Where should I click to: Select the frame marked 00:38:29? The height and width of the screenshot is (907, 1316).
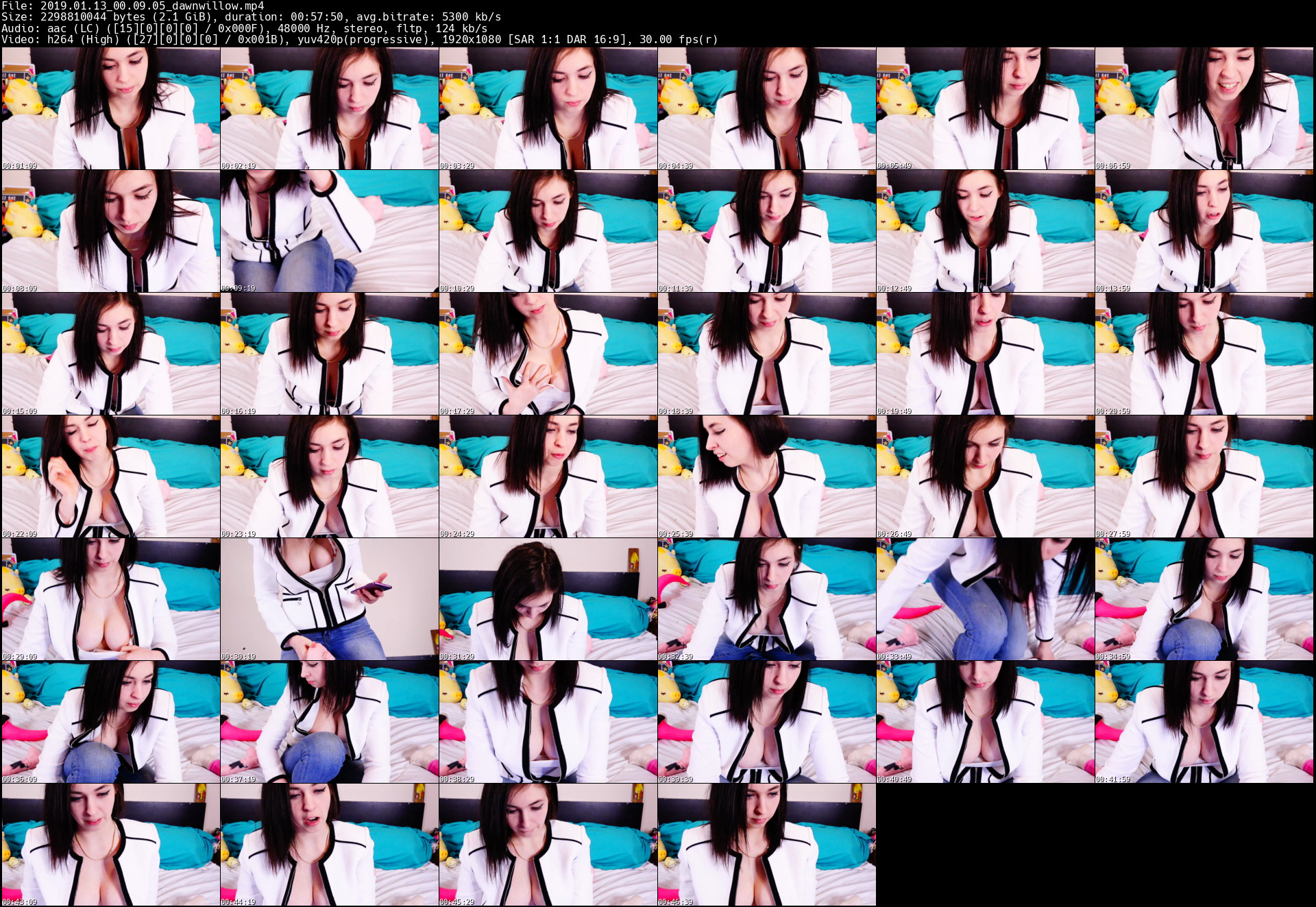coord(548,722)
